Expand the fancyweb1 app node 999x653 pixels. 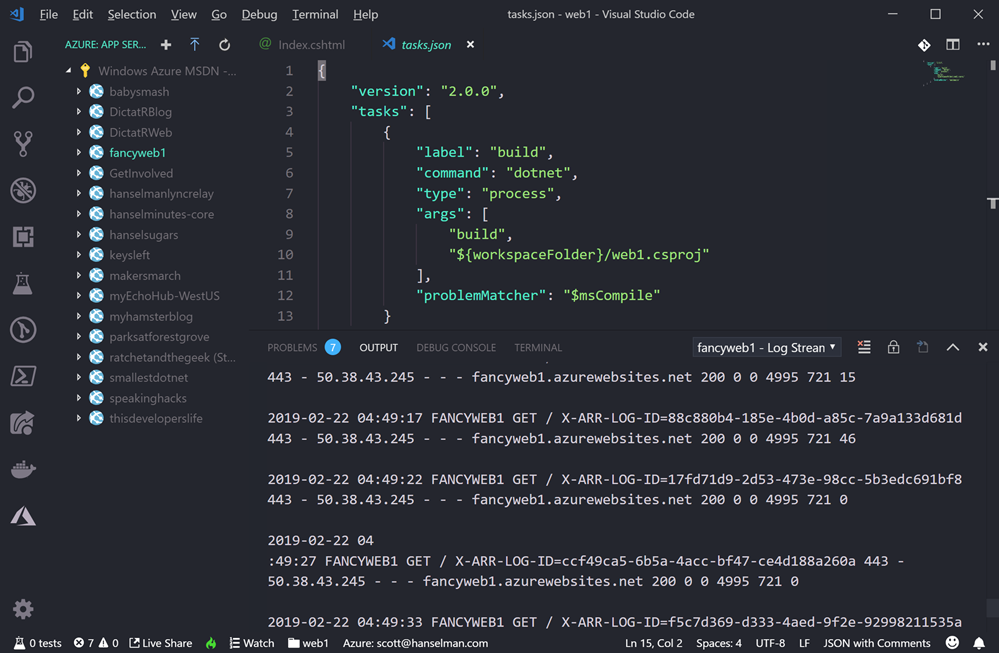click(x=79, y=152)
